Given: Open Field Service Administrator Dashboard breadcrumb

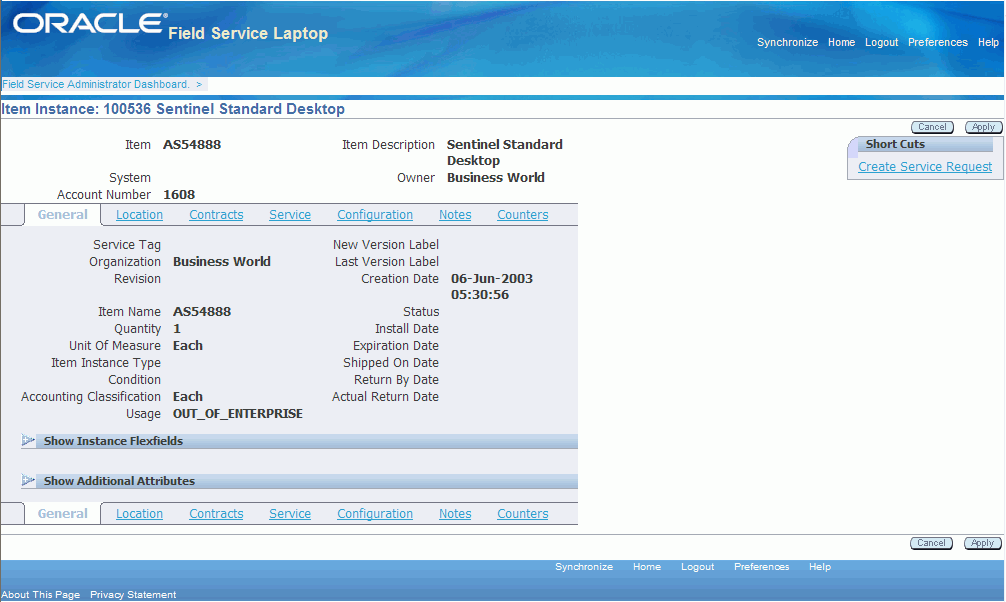Looking at the screenshot, I should 96,84.
